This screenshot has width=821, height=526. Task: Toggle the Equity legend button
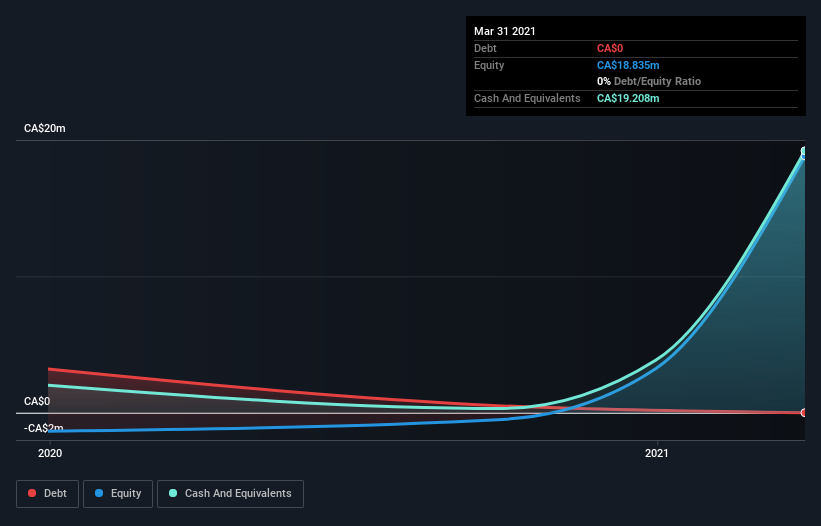point(118,494)
